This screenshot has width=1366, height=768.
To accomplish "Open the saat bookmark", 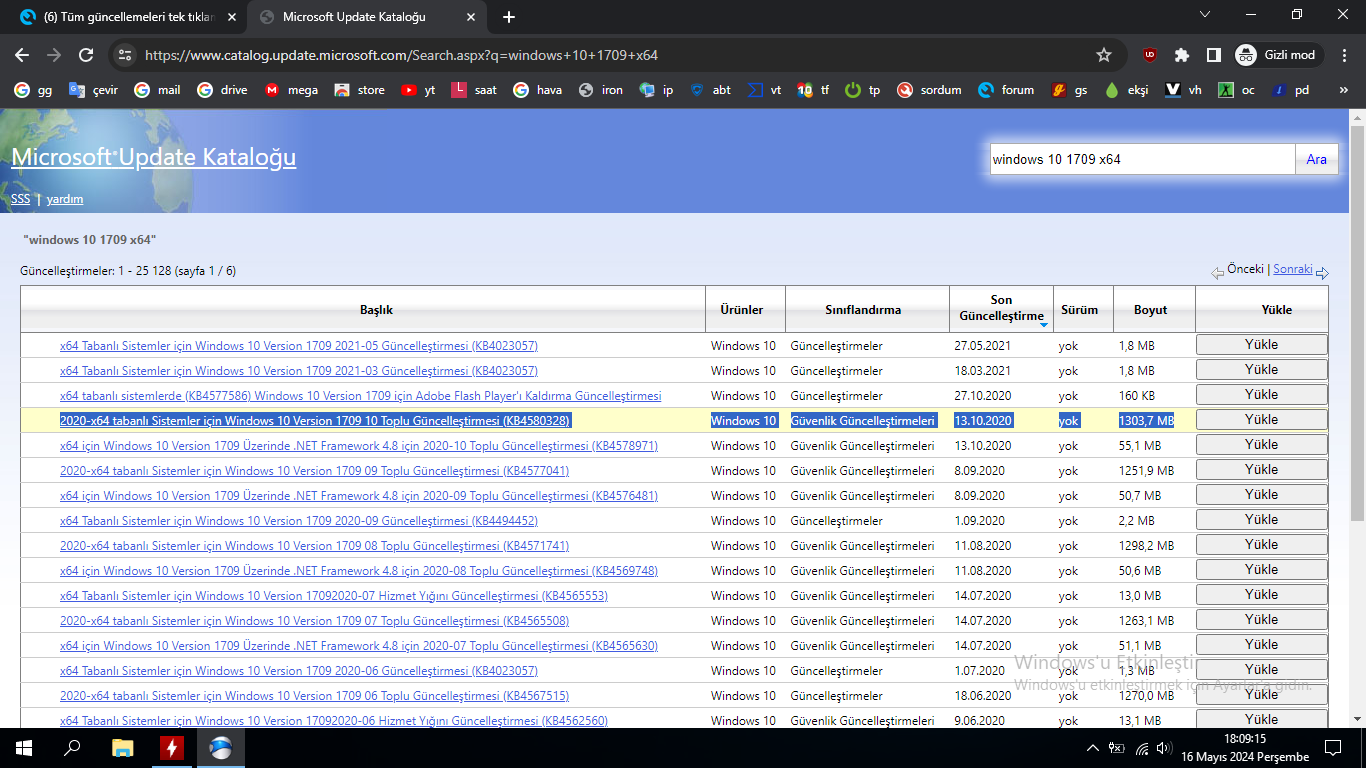I will click(474, 90).
